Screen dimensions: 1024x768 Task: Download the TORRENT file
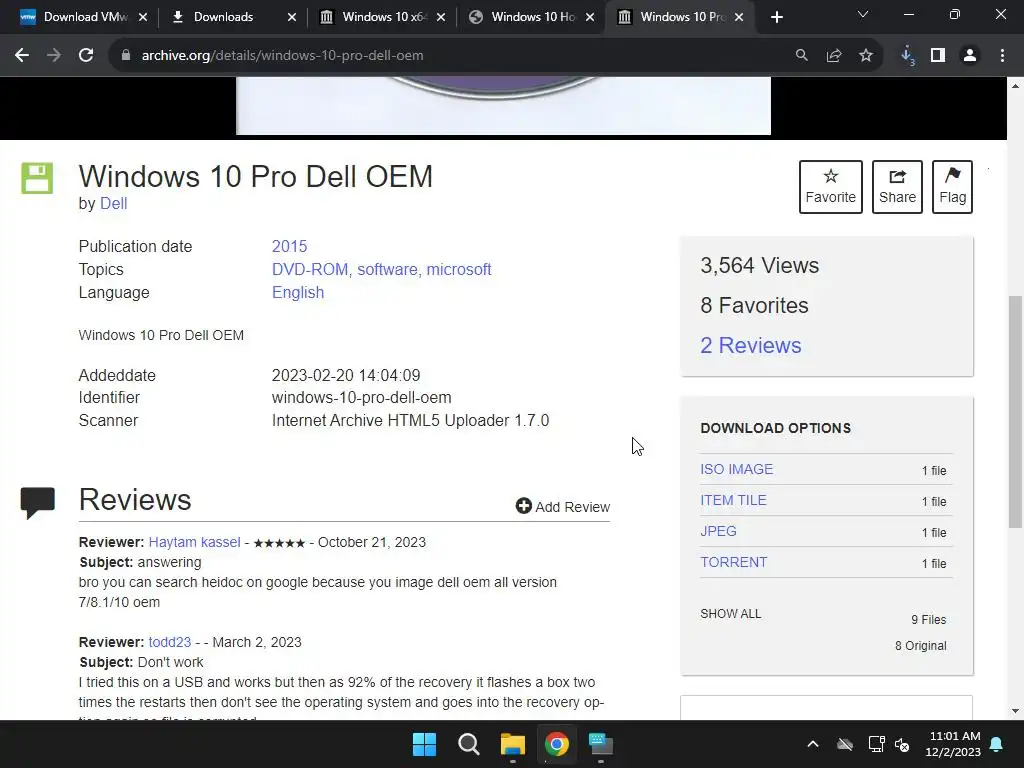(x=733, y=562)
